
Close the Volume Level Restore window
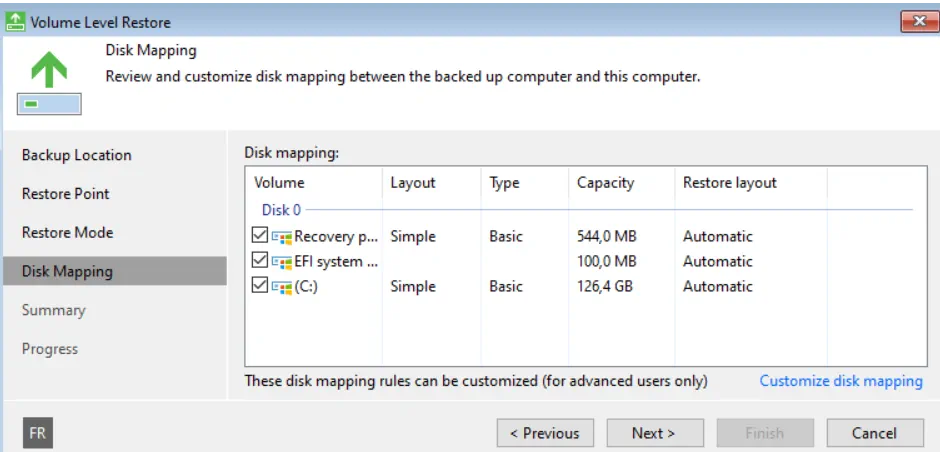pyautogui.click(x=919, y=22)
